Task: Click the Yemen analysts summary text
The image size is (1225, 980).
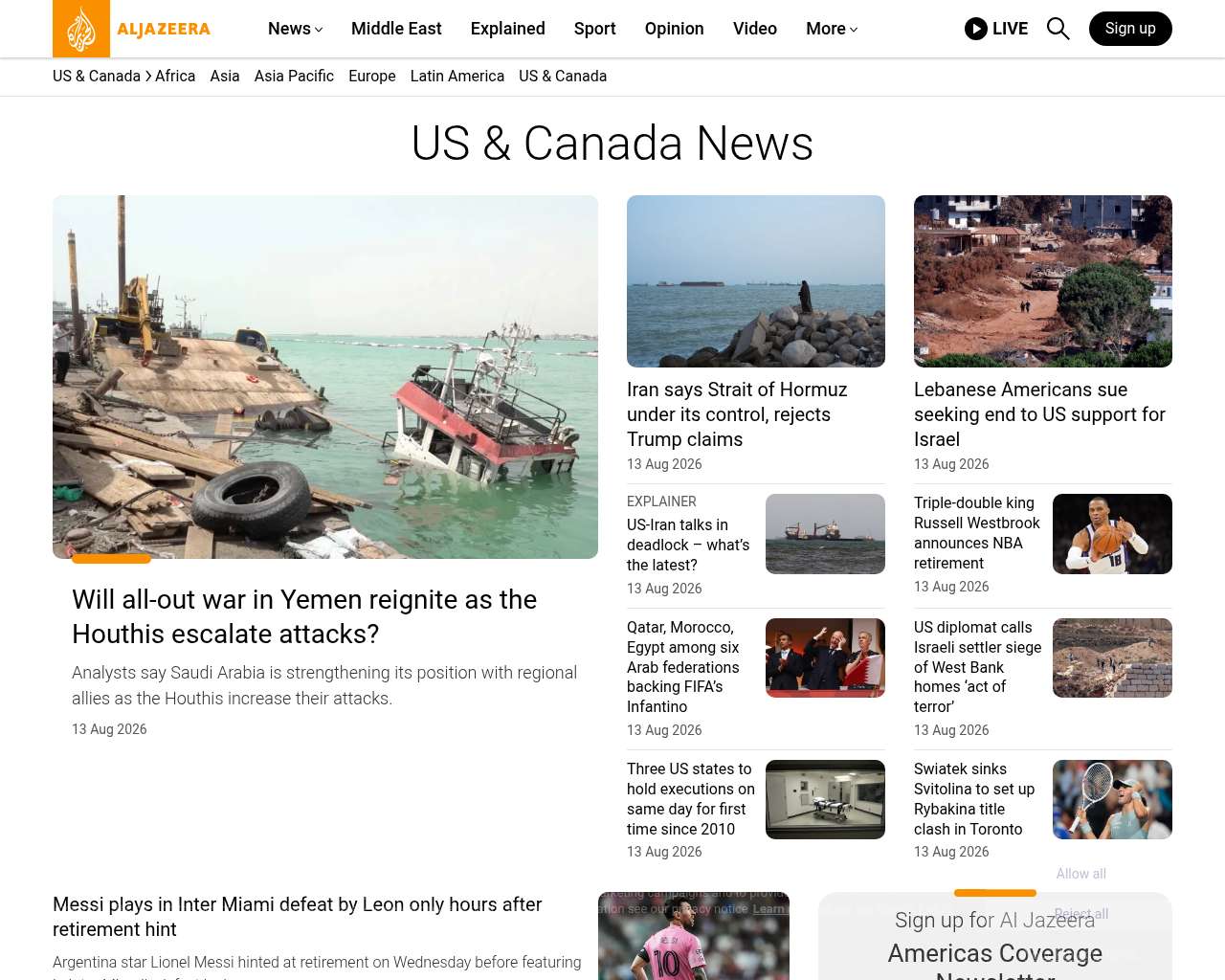Action: [x=324, y=685]
